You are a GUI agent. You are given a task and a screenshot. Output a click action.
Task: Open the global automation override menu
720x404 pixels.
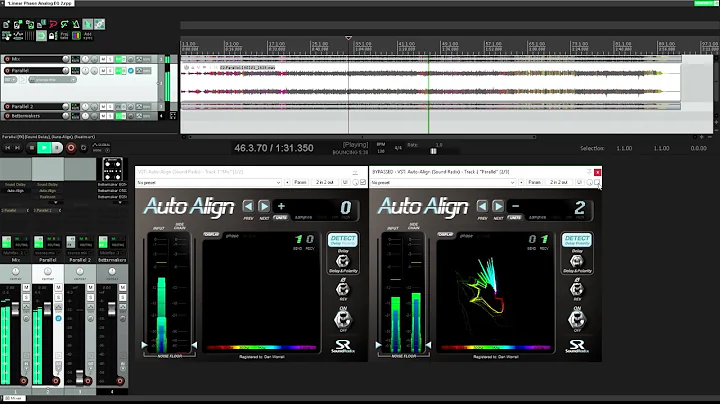[x=101, y=147]
